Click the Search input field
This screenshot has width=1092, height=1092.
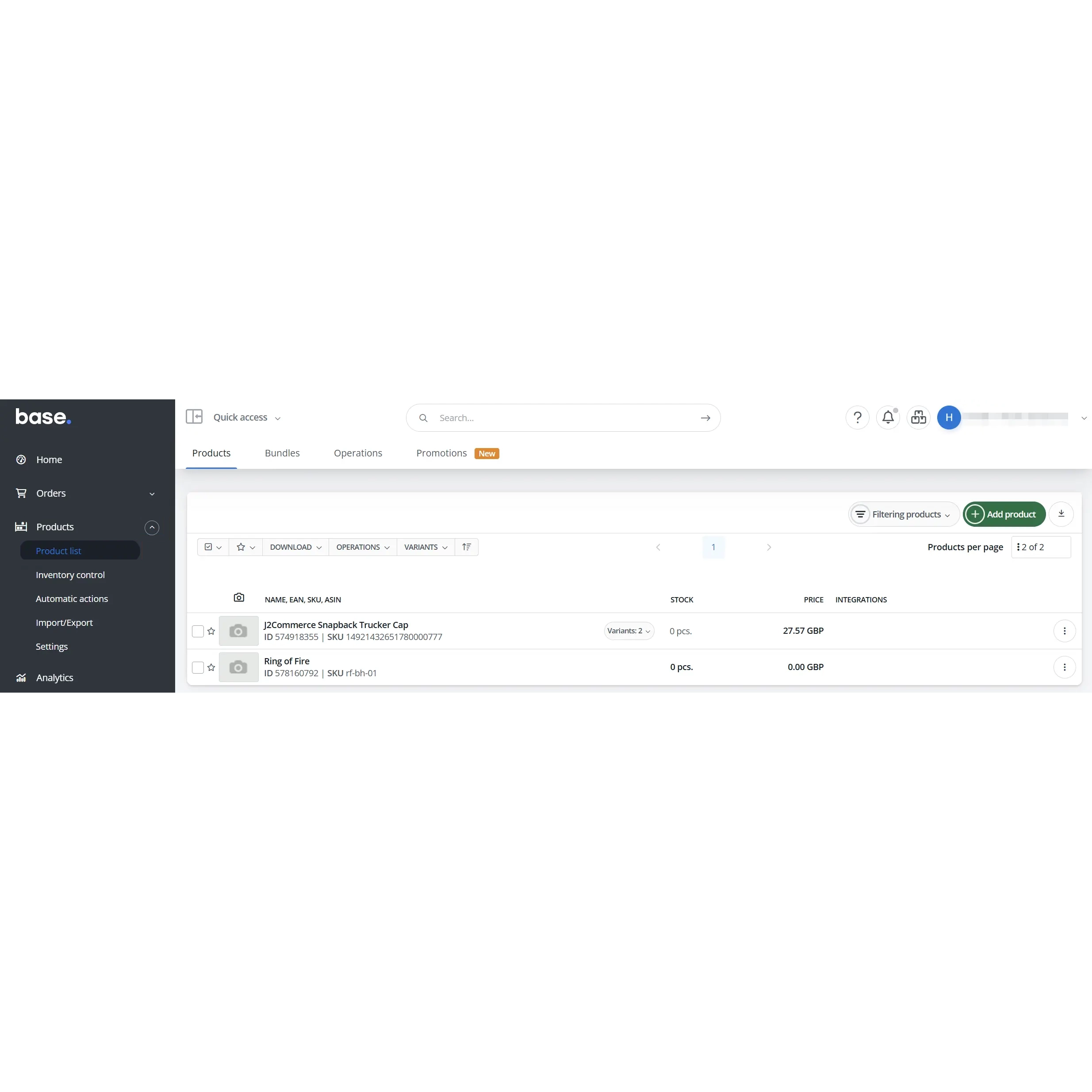click(x=563, y=418)
